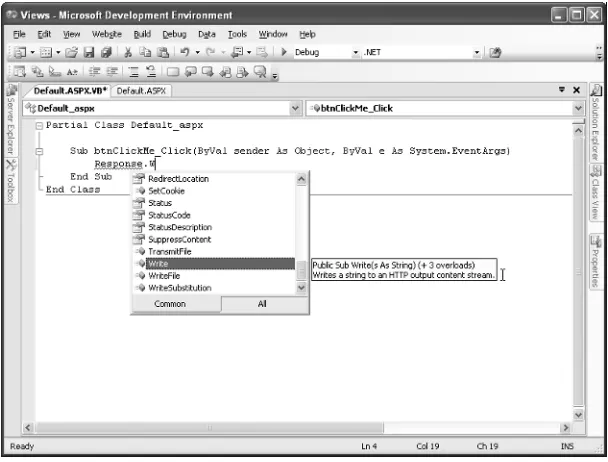Click the Save All icon
This screenshot has height=462, width=608.
click(106, 52)
